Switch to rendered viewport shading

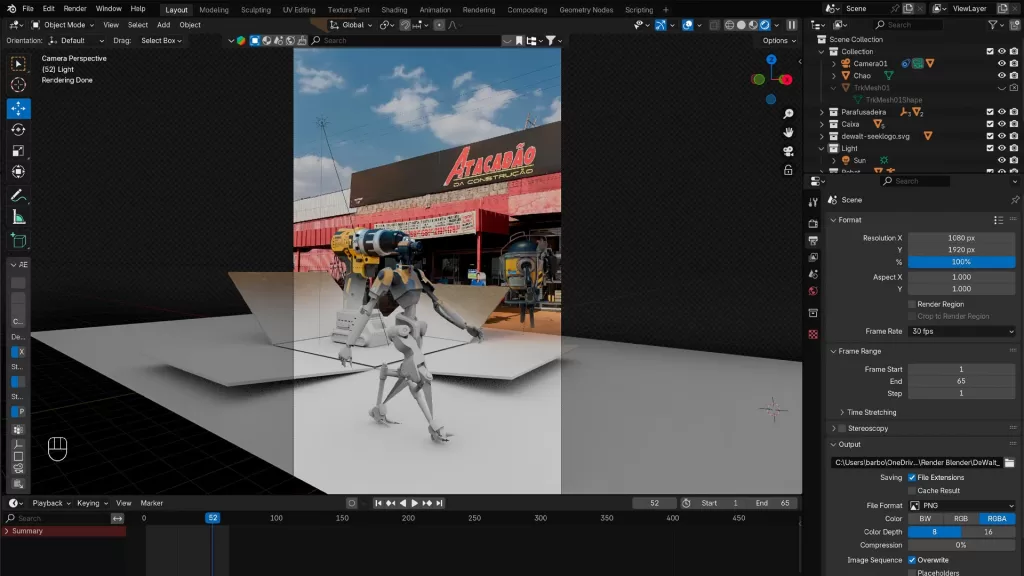pyautogui.click(x=765, y=25)
